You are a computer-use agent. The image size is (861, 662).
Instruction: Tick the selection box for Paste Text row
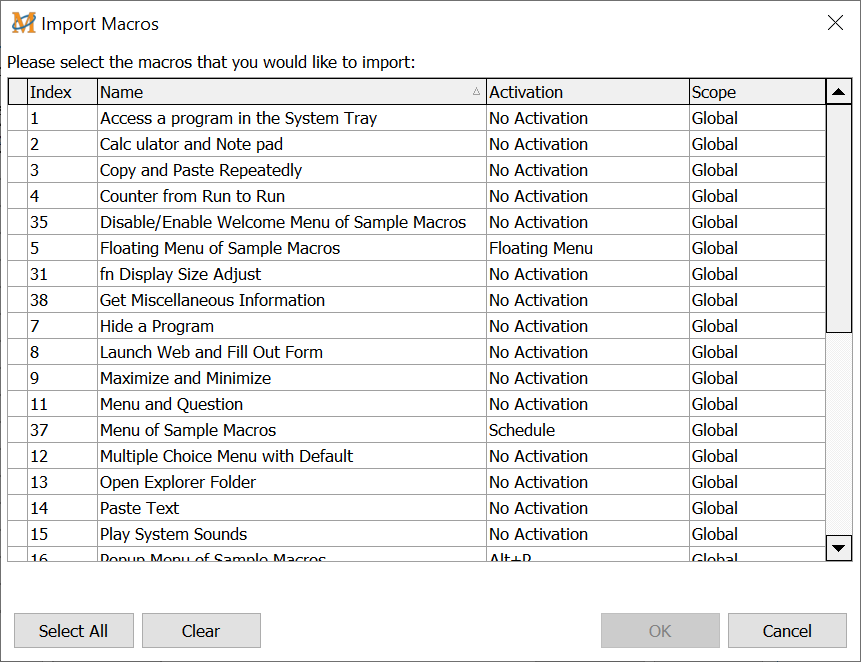[18, 508]
